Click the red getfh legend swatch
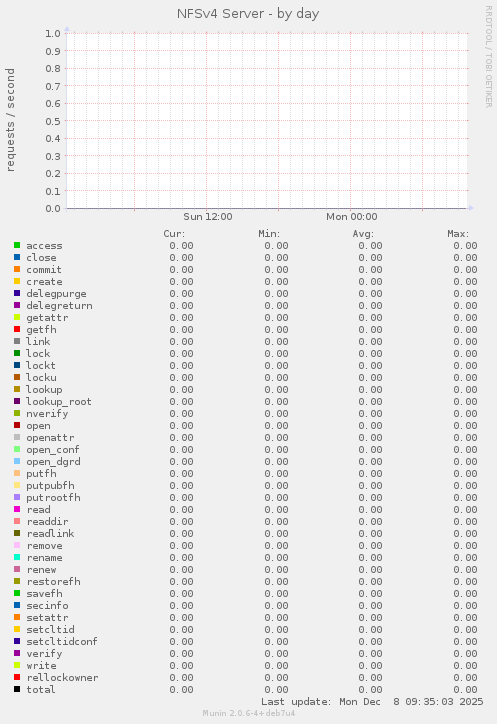Screen dimensions: 497x724 tap(17, 329)
